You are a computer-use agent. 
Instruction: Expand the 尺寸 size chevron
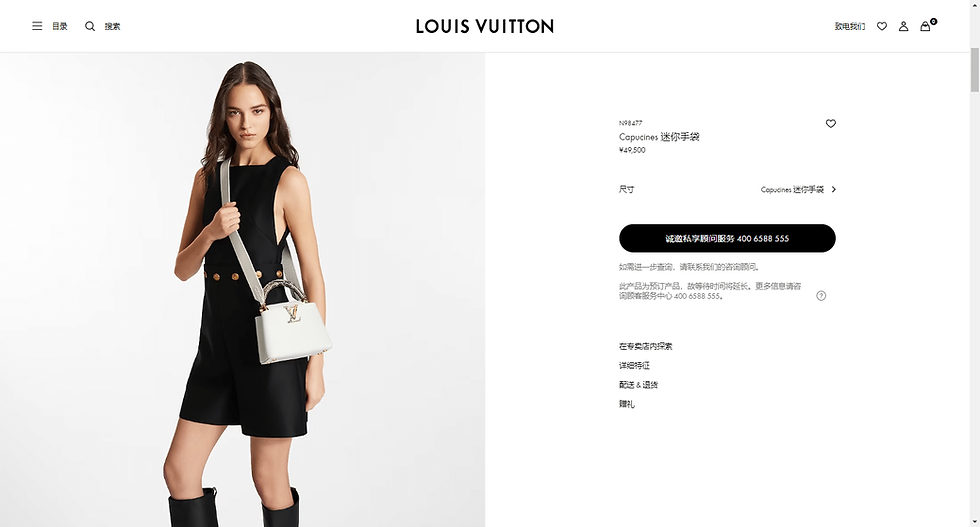coord(834,189)
